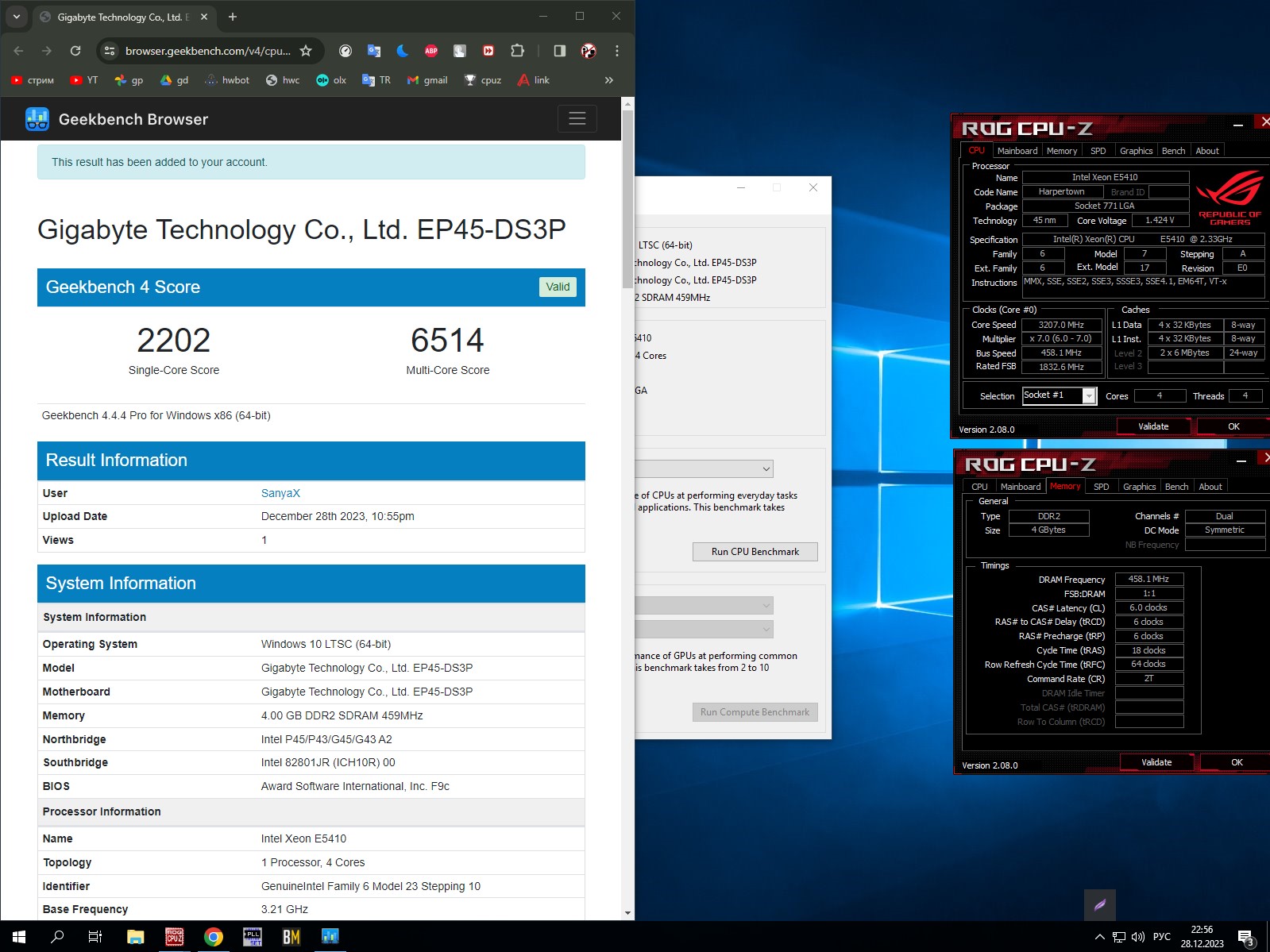Open Bench tab in top CPU-Z window

(x=1173, y=151)
